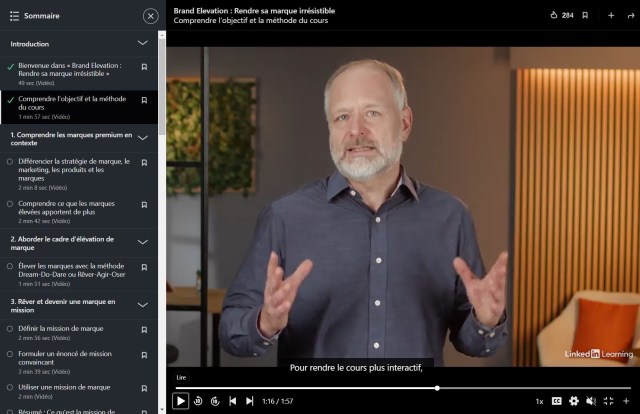Like the course with the thumbs-up icon
The image size is (640, 414).
click(x=555, y=15)
